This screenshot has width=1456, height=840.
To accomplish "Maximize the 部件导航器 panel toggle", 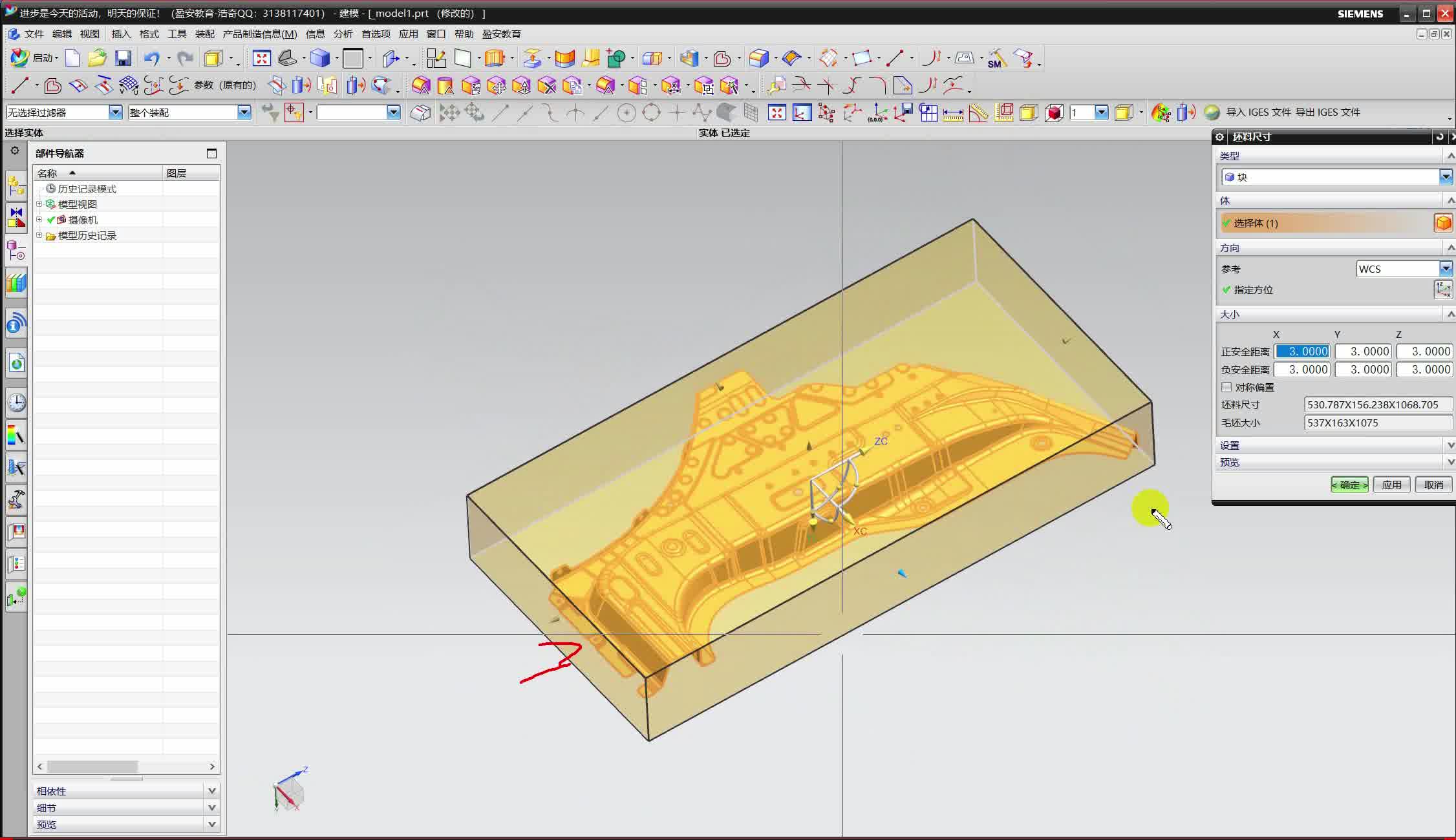I will [211, 153].
